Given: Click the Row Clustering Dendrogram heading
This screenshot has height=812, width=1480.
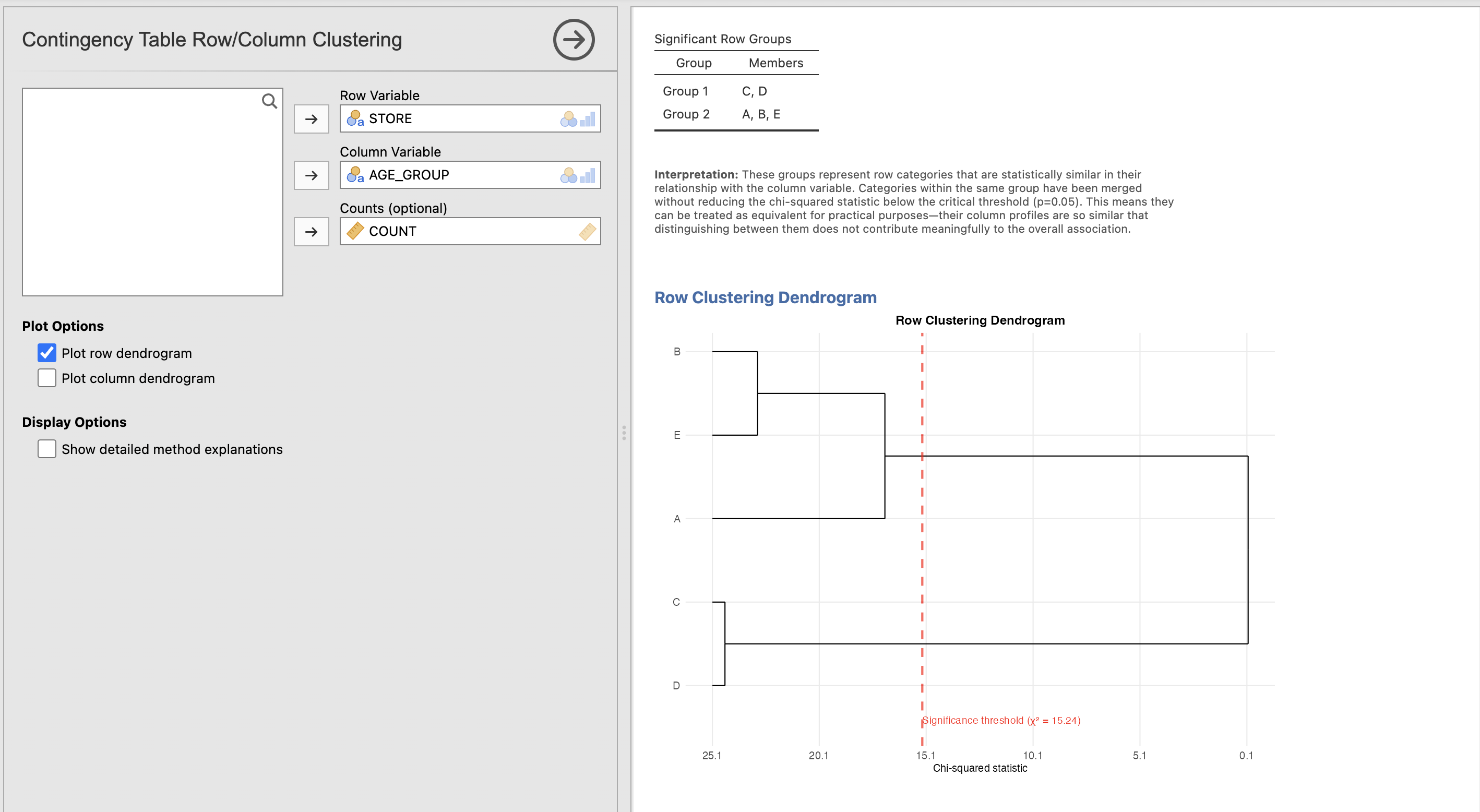Looking at the screenshot, I should (x=765, y=297).
